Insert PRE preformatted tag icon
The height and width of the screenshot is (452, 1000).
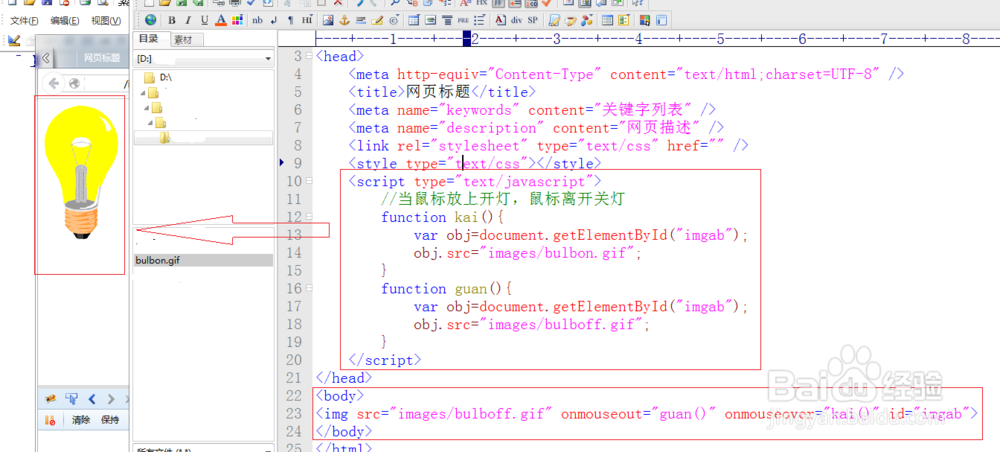tap(462, 20)
